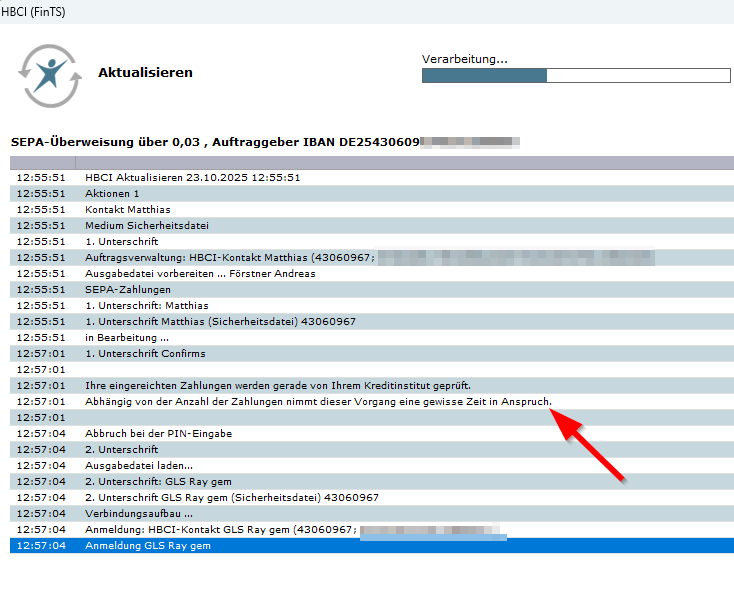Select the 'Verbindungsaufbau ...' log row
The height and width of the screenshot is (591, 734).
(139, 513)
